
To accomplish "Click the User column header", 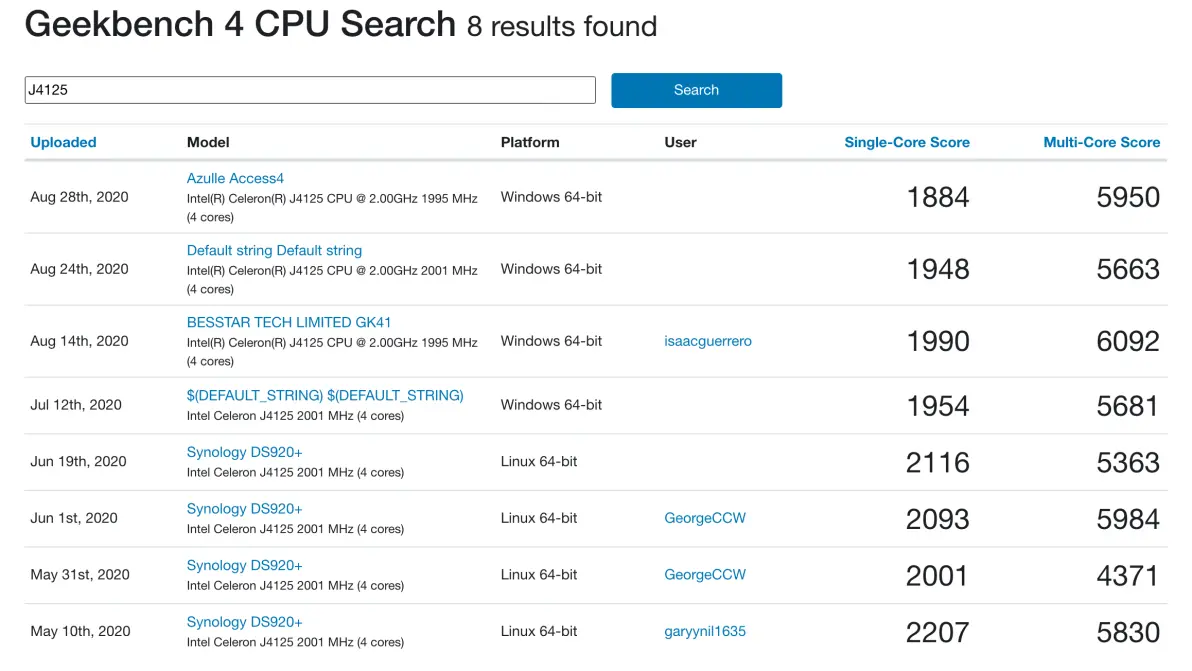I will [x=680, y=142].
